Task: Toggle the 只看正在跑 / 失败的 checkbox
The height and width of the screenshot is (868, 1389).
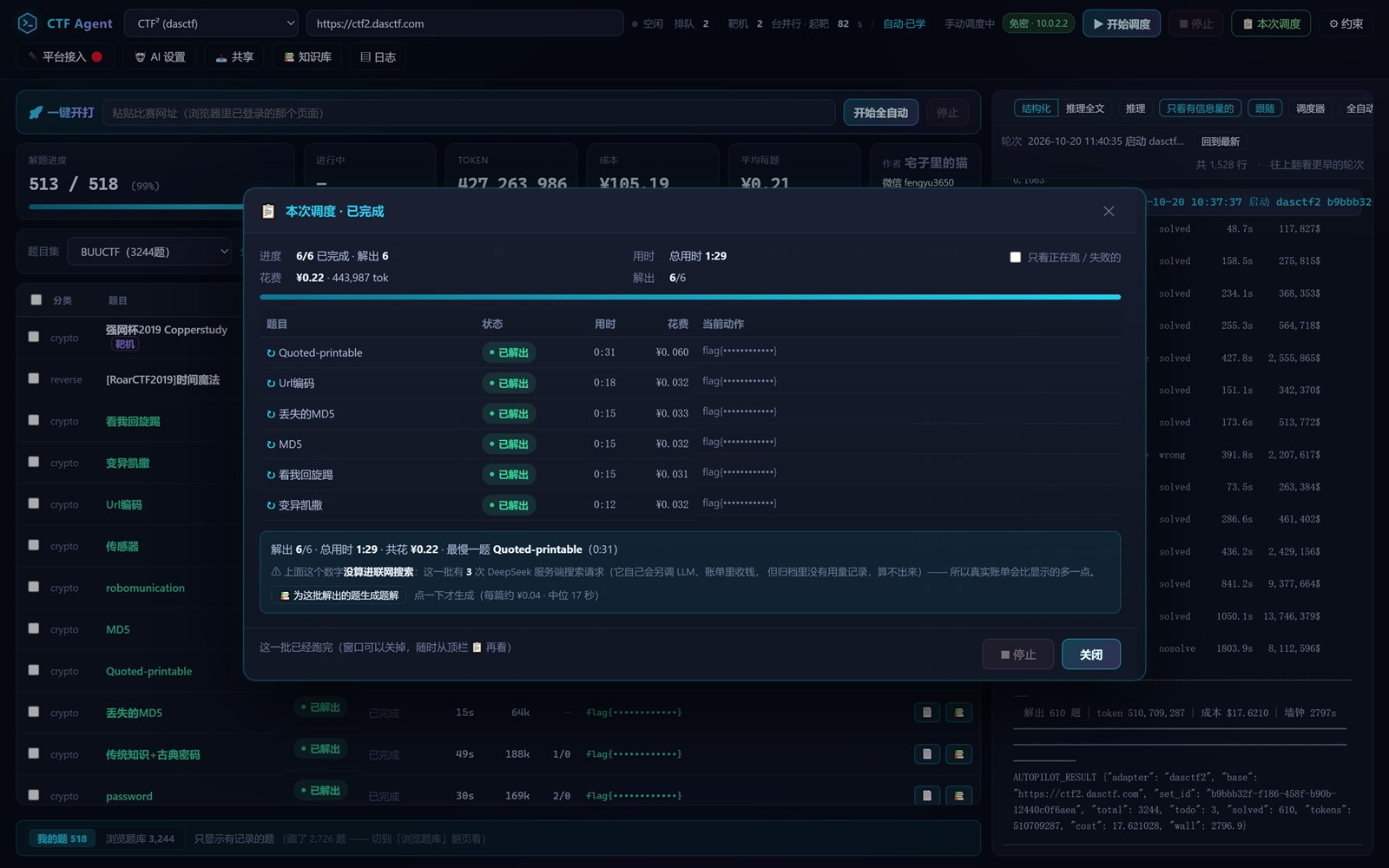Action: tap(1015, 258)
